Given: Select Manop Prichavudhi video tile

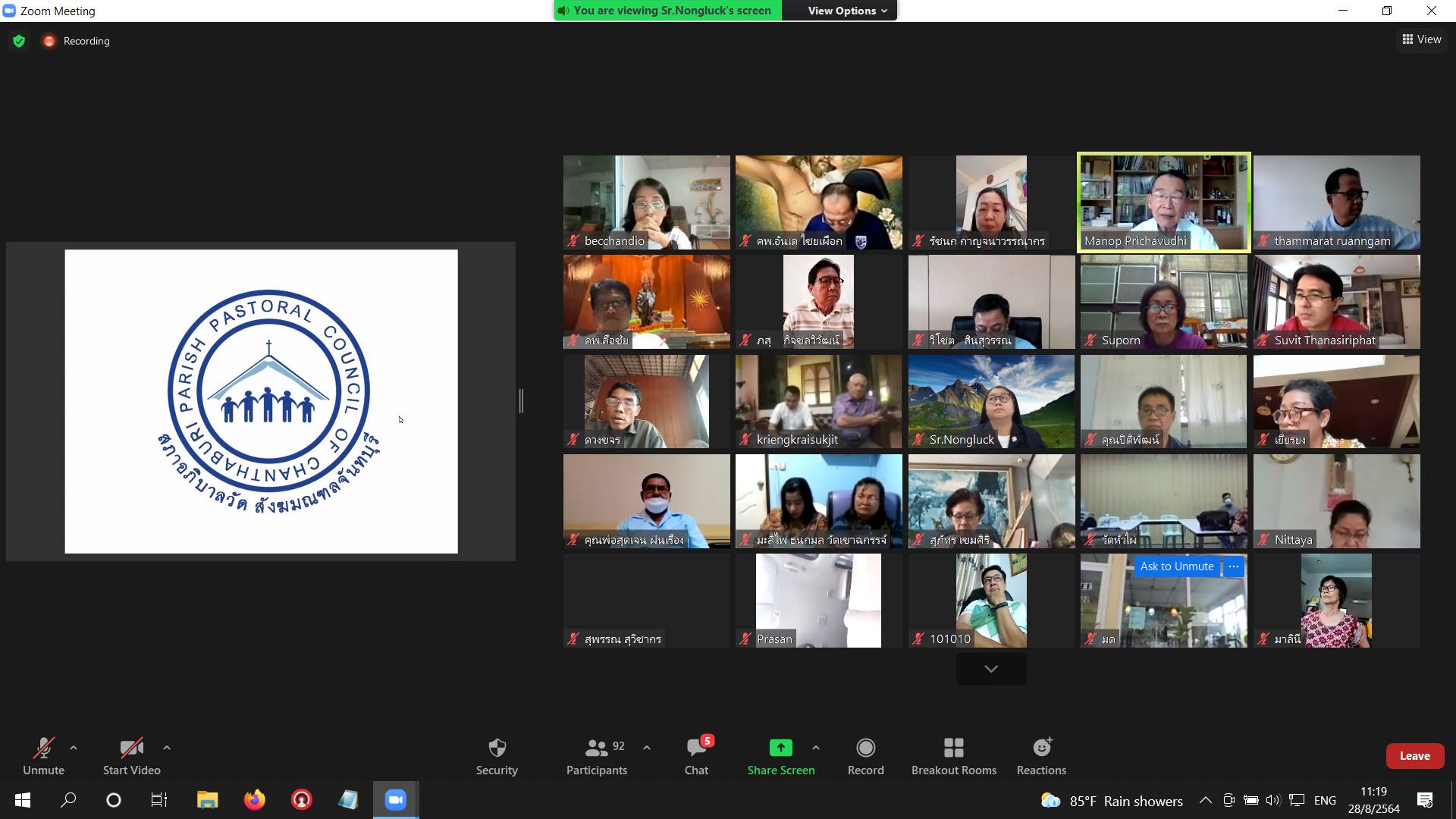Looking at the screenshot, I should tap(1163, 202).
